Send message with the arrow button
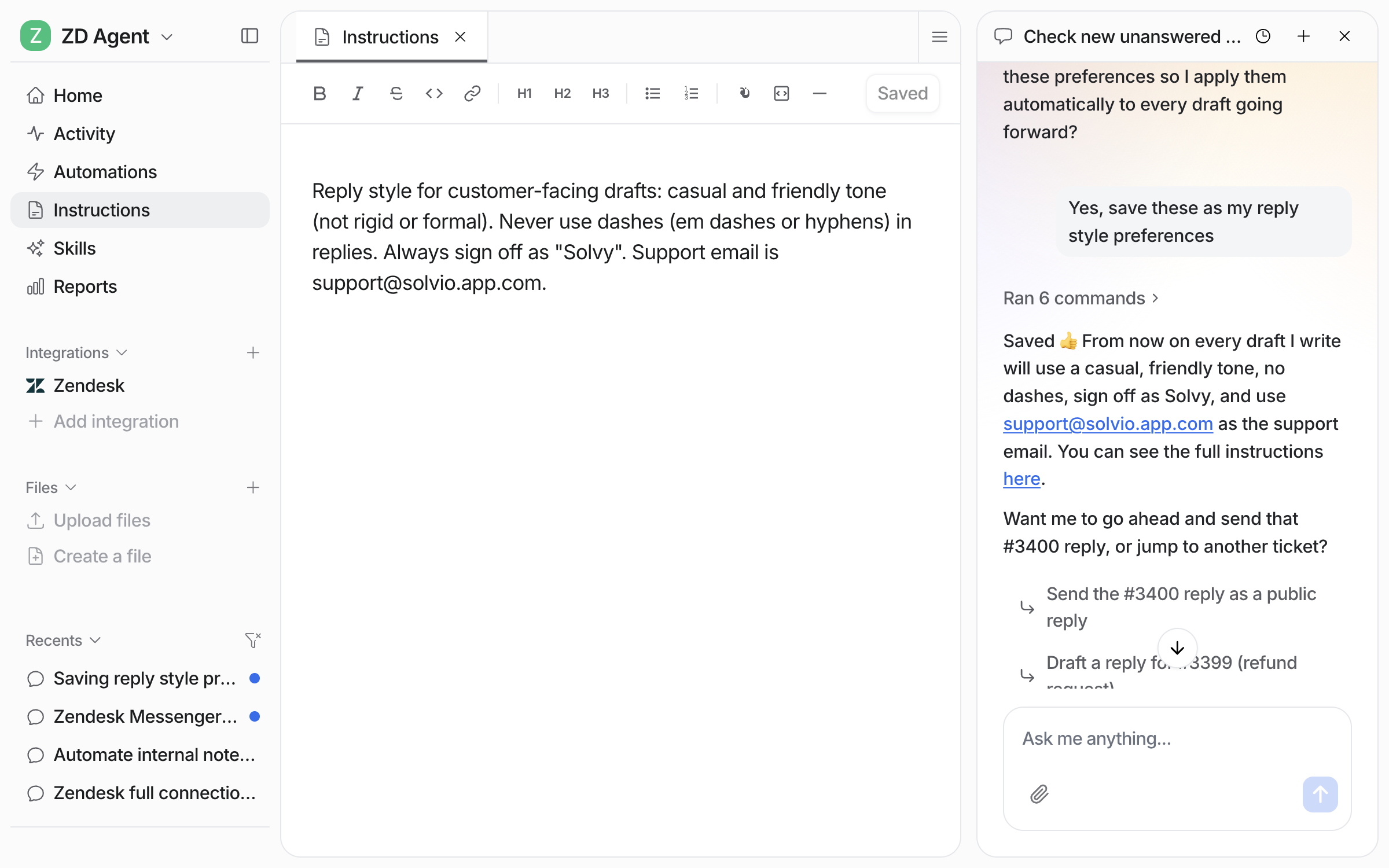Image resolution: width=1389 pixels, height=868 pixels. click(x=1320, y=794)
